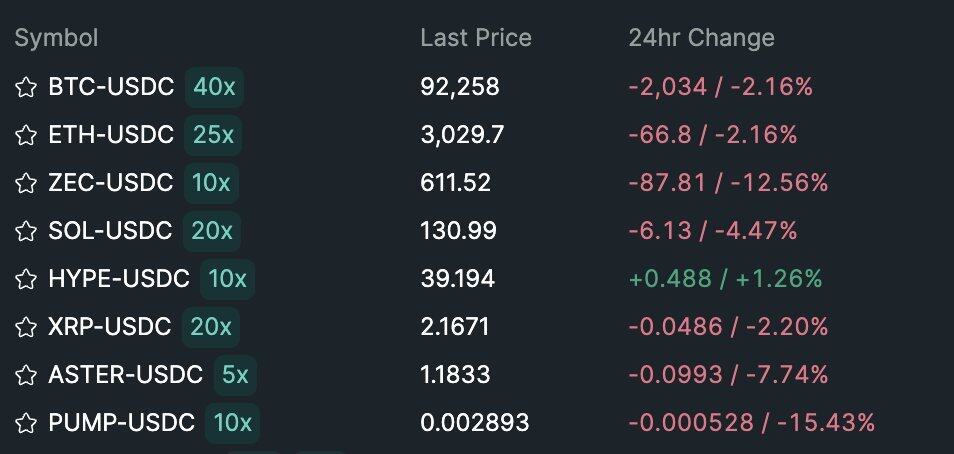Sort by Last Price column header
The image size is (954, 454).
click(475, 38)
